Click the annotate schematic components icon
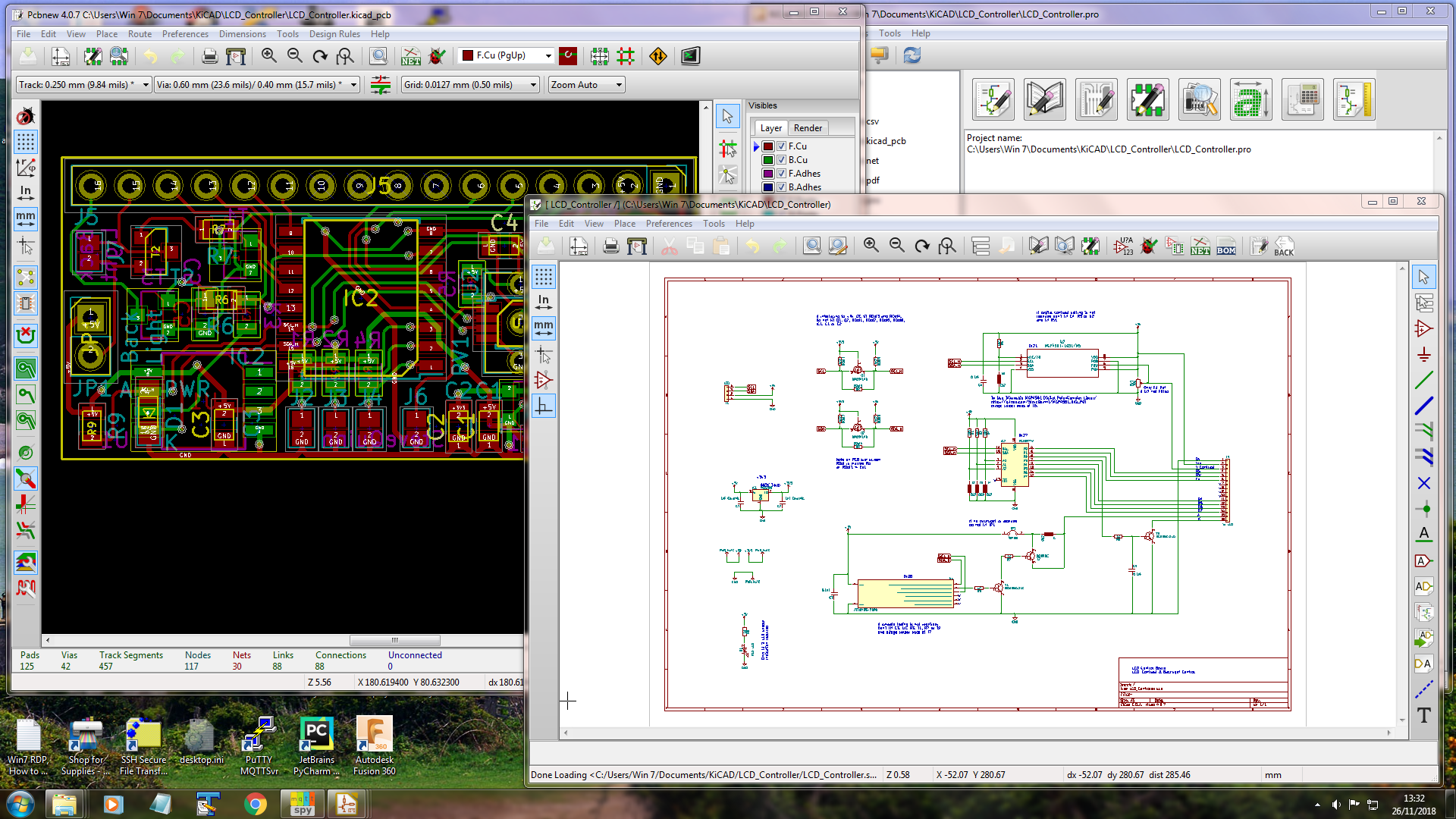Viewport: 1456px width, 819px height. tap(1123, 246)
